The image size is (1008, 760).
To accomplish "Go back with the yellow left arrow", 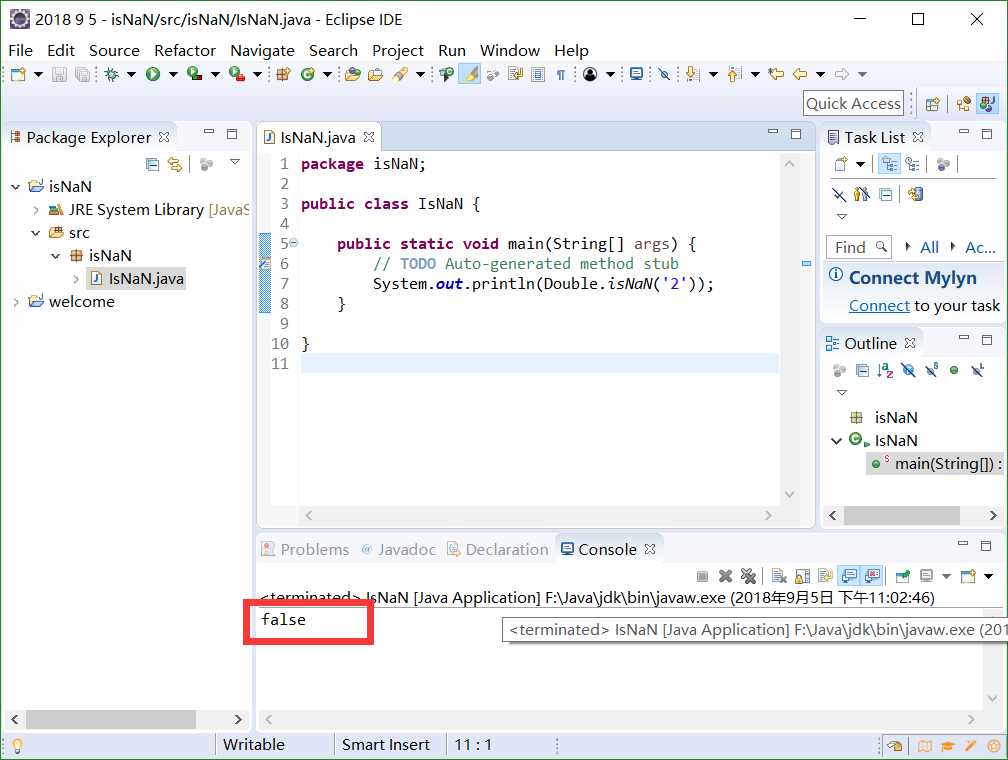I will tap(800, 75).
